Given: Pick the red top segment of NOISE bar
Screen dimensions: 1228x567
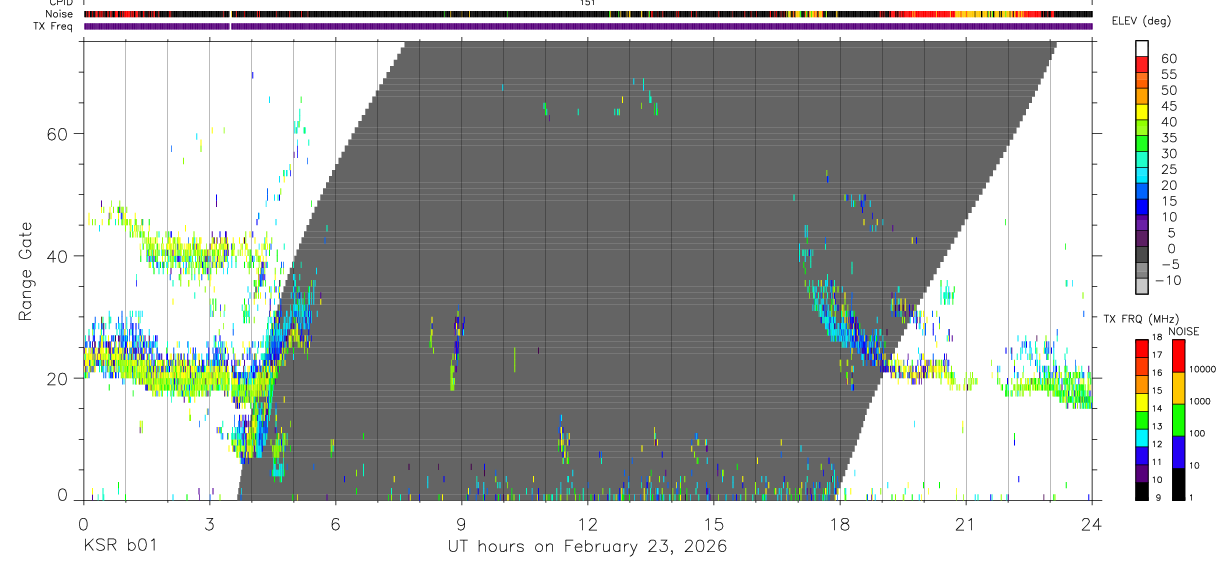Looking at the screenshot, I should (1179, 356).
